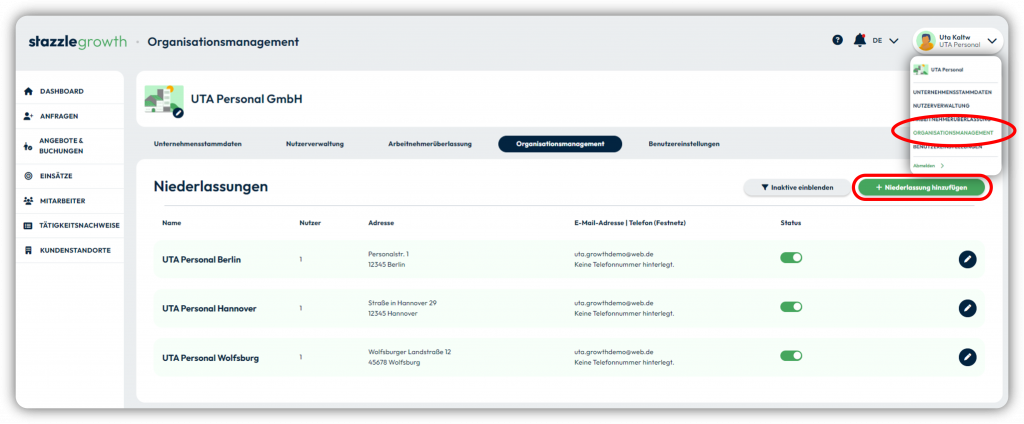Click UTA Personal logo in dropdown menu
The height and width of the screenshot is (424, 1024).
point(920,69)
